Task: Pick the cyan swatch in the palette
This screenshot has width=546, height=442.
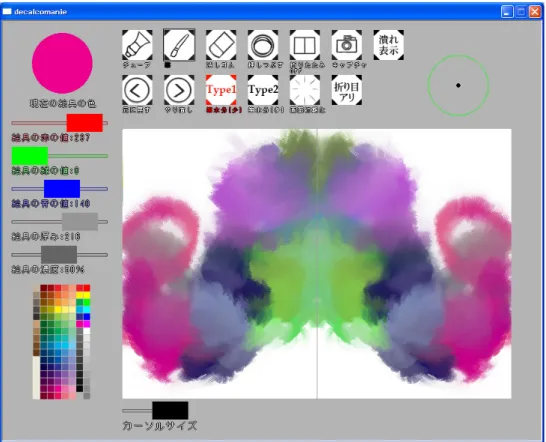Action: pos(87,309)
